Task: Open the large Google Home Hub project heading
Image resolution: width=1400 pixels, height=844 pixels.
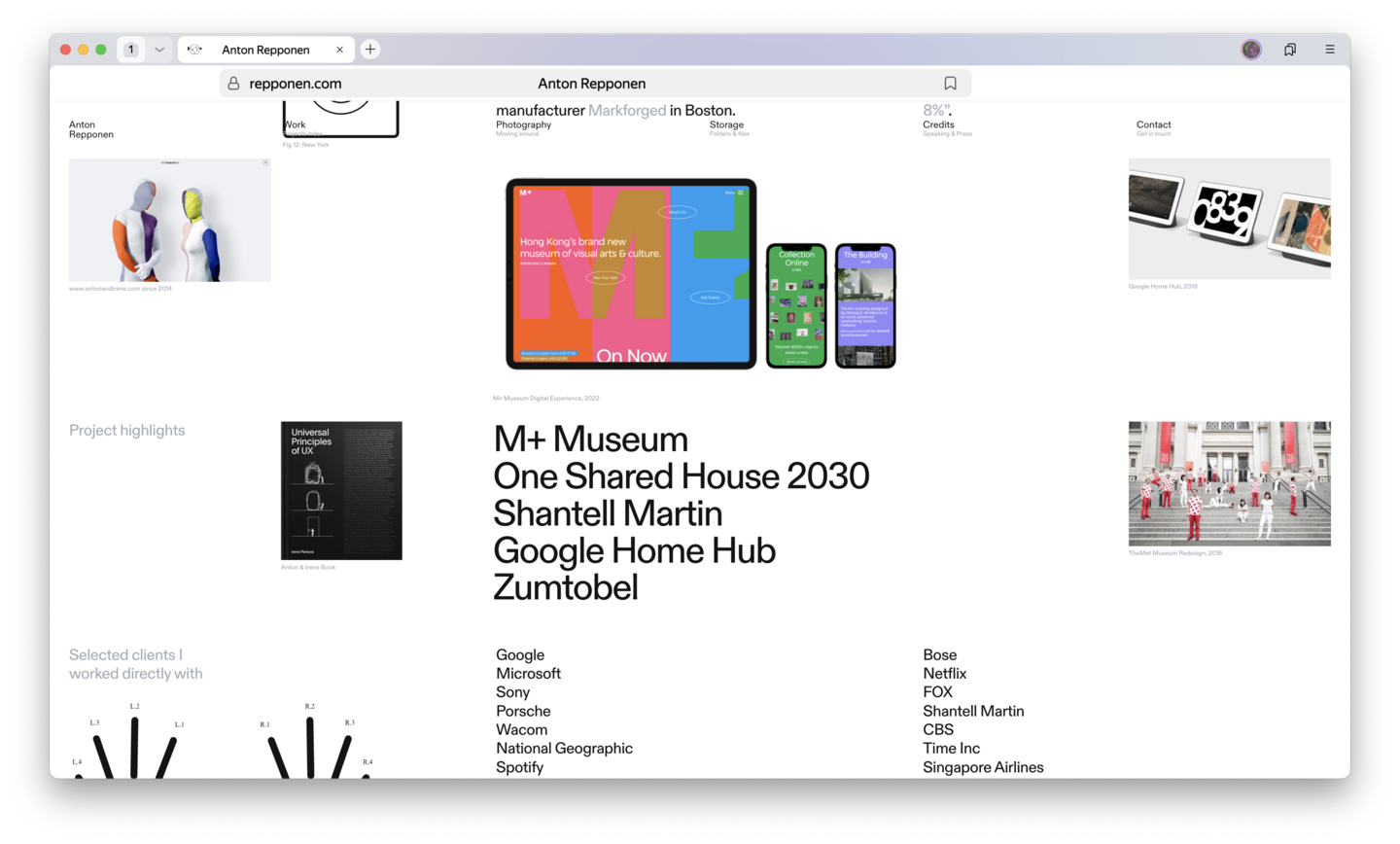Action: coord(634,550)
